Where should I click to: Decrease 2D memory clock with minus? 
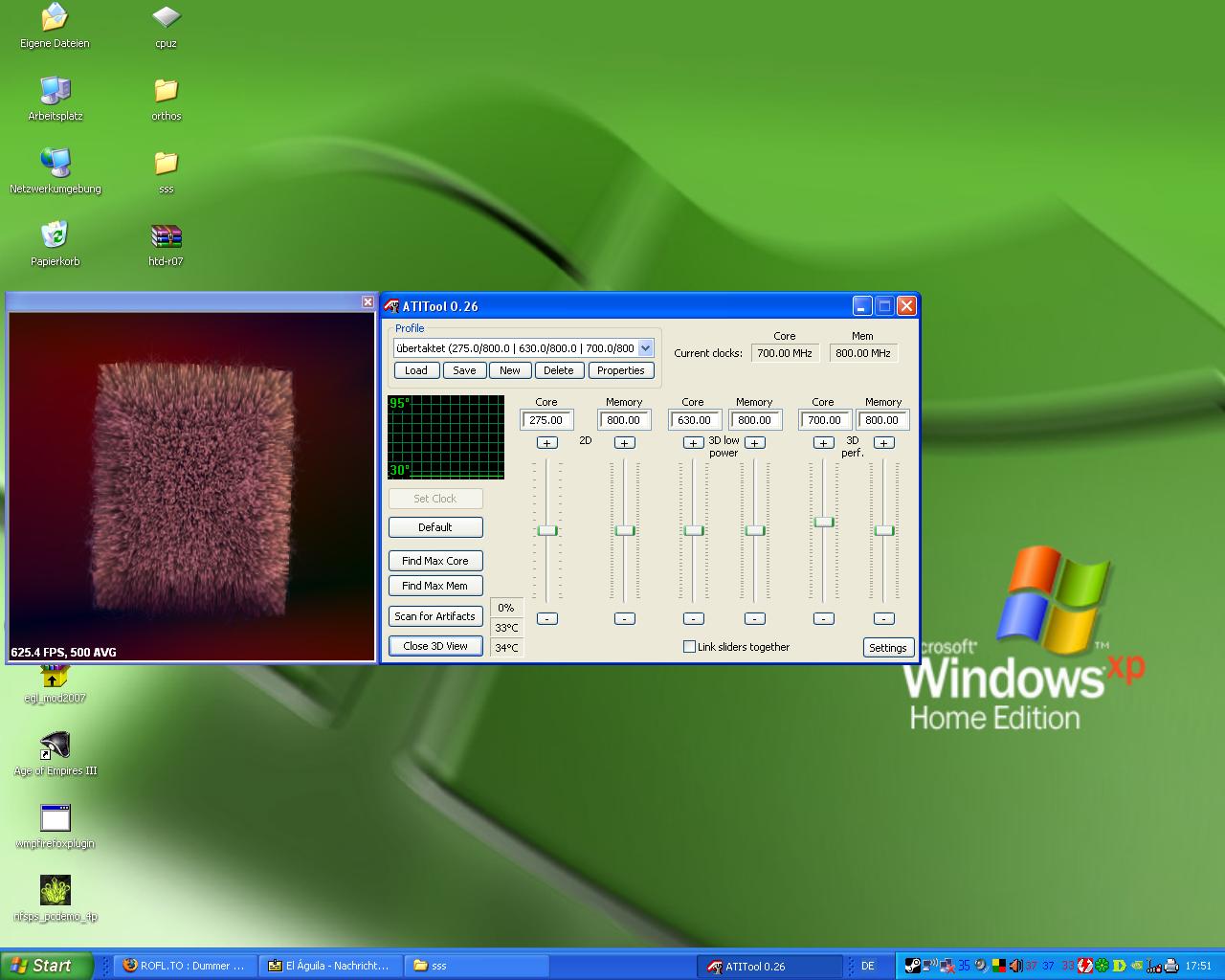pyautogui.click(x=625, y=618)
